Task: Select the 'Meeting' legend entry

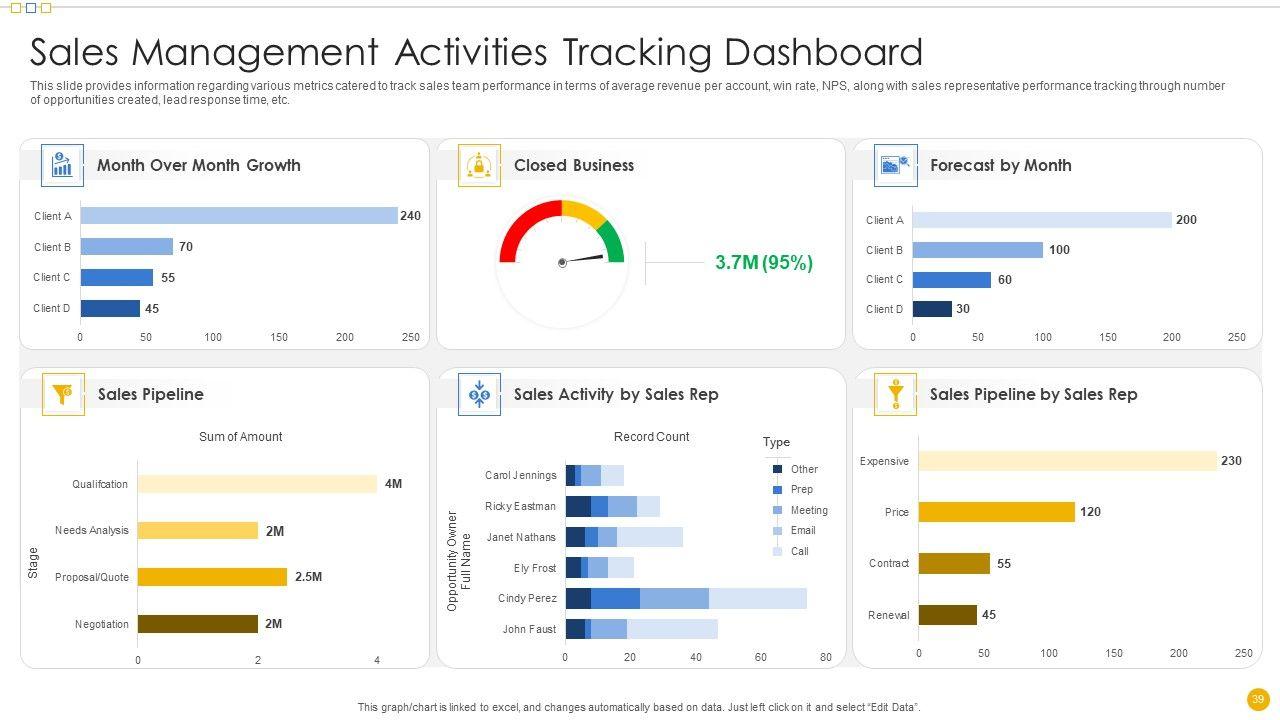Action: coord(808,510)
